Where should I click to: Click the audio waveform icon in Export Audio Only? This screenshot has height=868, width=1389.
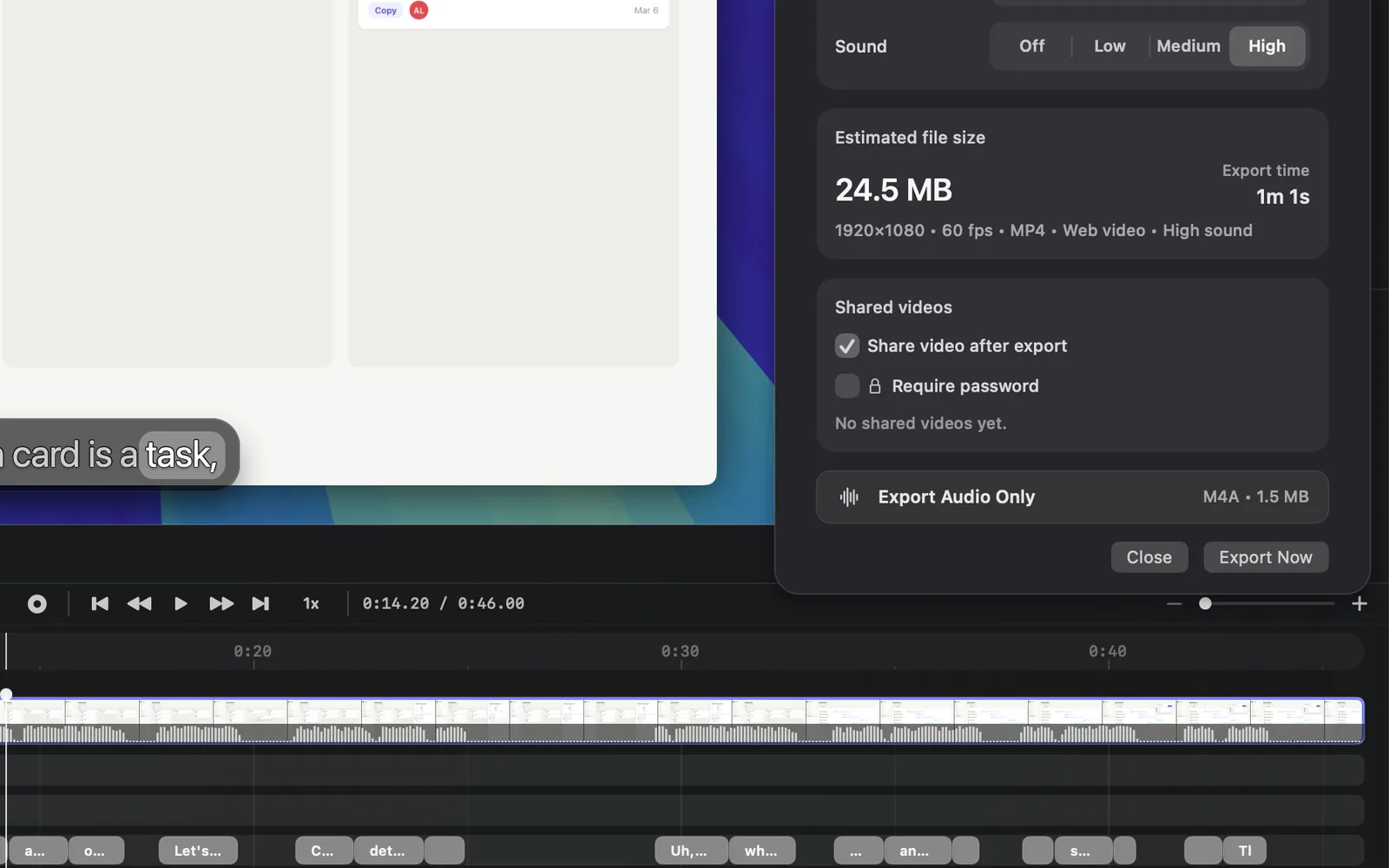(x=849, y=497)
